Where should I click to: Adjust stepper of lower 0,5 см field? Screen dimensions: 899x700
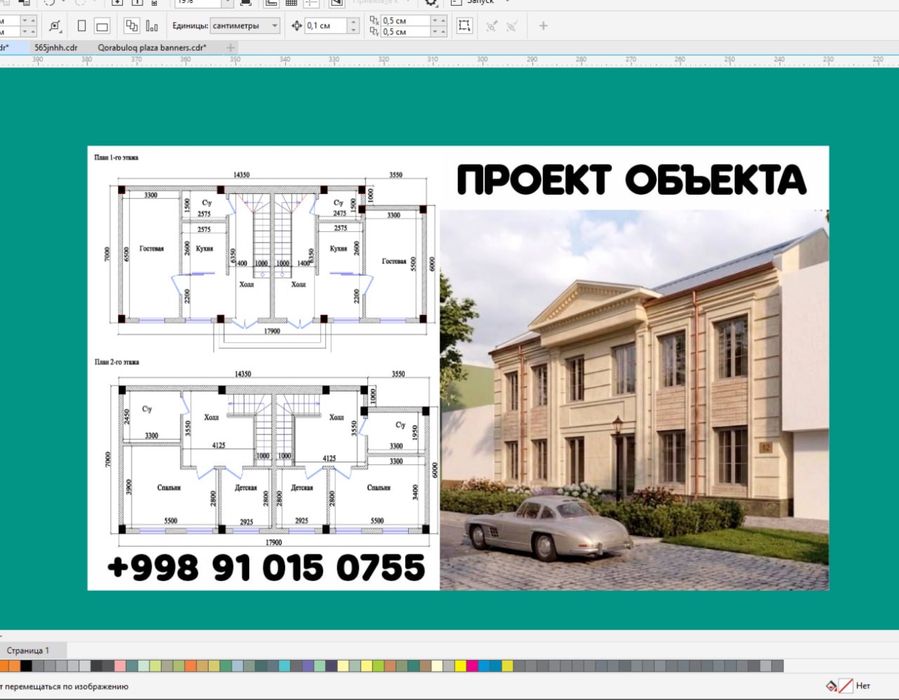(x=439, y=32)
